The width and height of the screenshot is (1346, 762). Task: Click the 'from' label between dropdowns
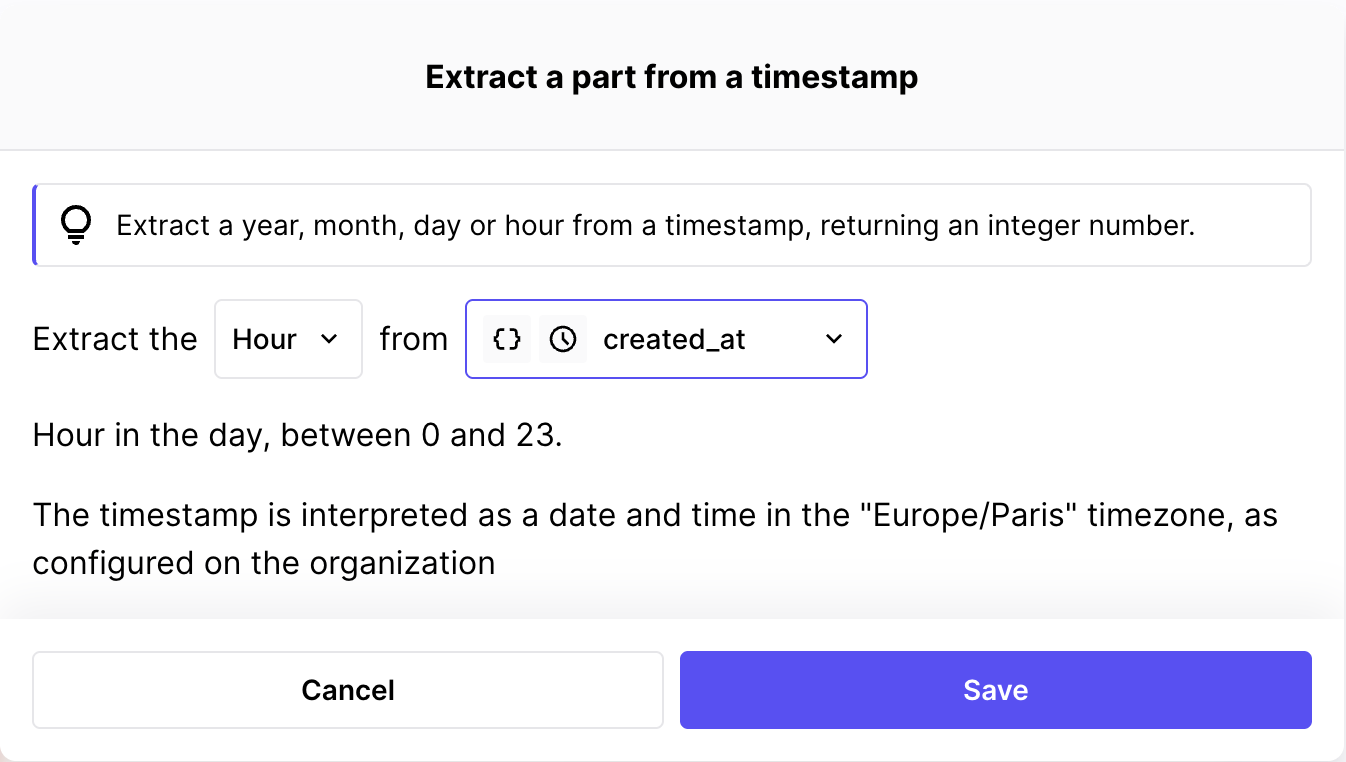413,339
